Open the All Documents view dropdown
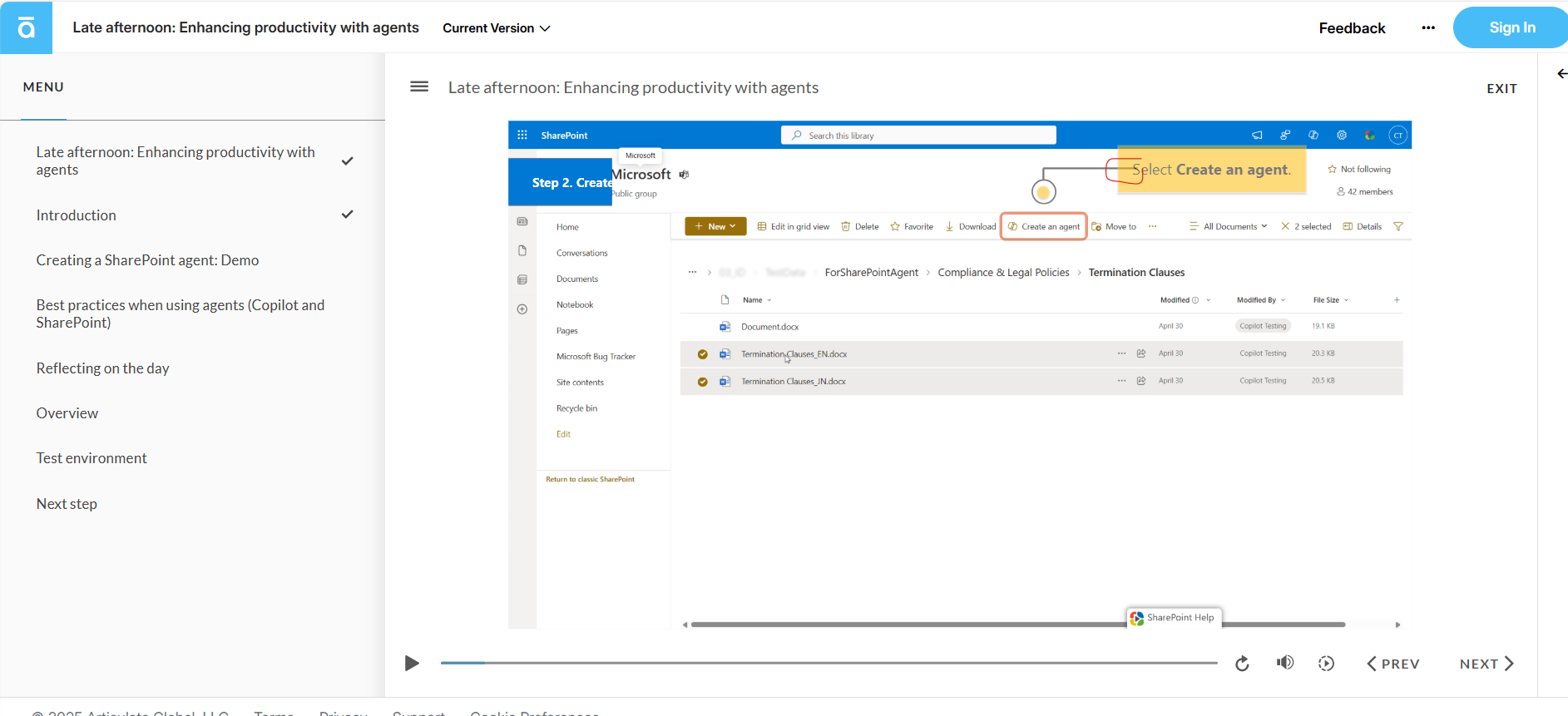The width and height of the screenshot is (1568, 716). (x=1229, y=226)
